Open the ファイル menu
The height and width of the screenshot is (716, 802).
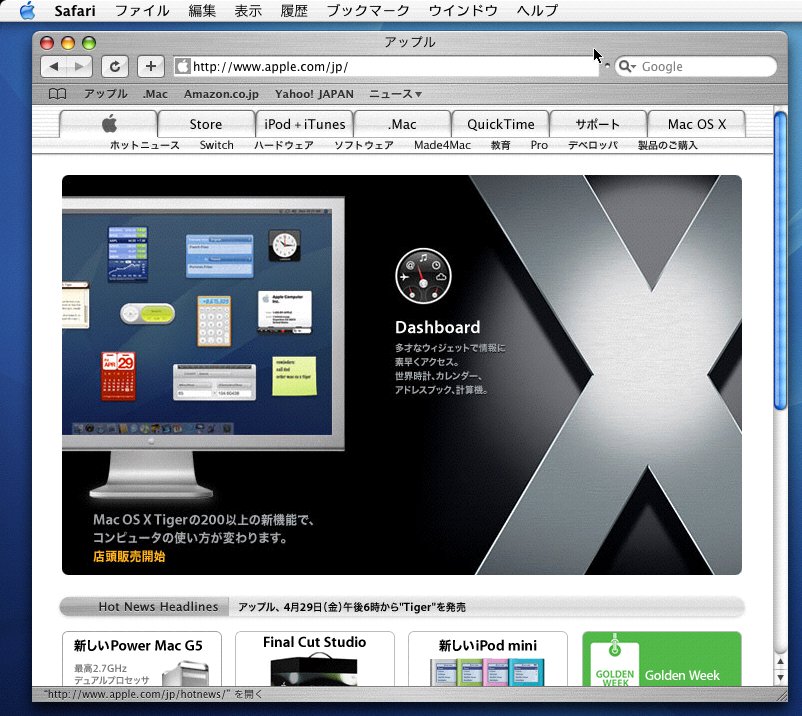pyautogui.click(x=142, y=10)
